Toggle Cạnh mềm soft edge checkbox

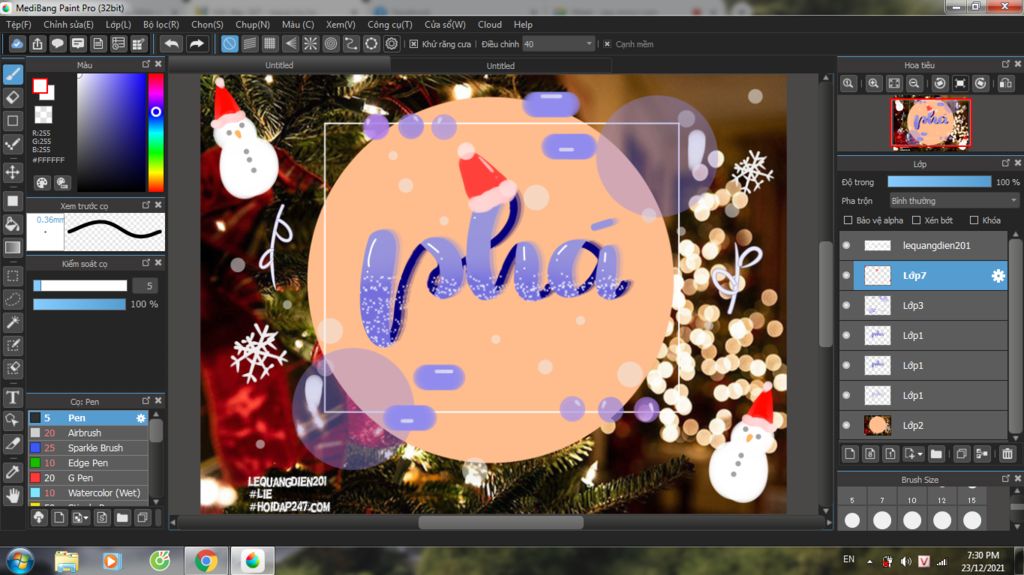[607, 44]
